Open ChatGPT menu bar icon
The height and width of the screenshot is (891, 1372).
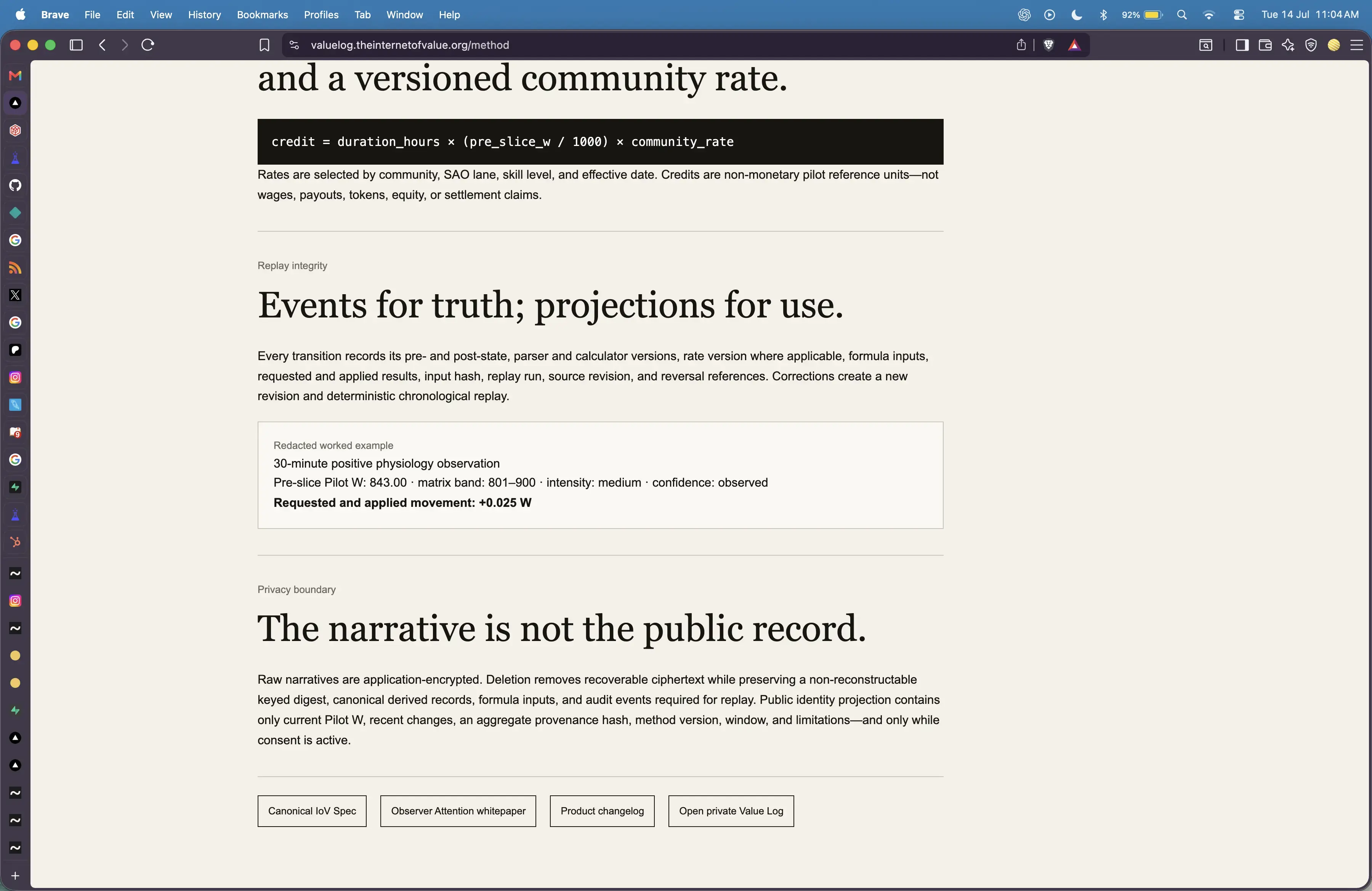pos(1024,15)
